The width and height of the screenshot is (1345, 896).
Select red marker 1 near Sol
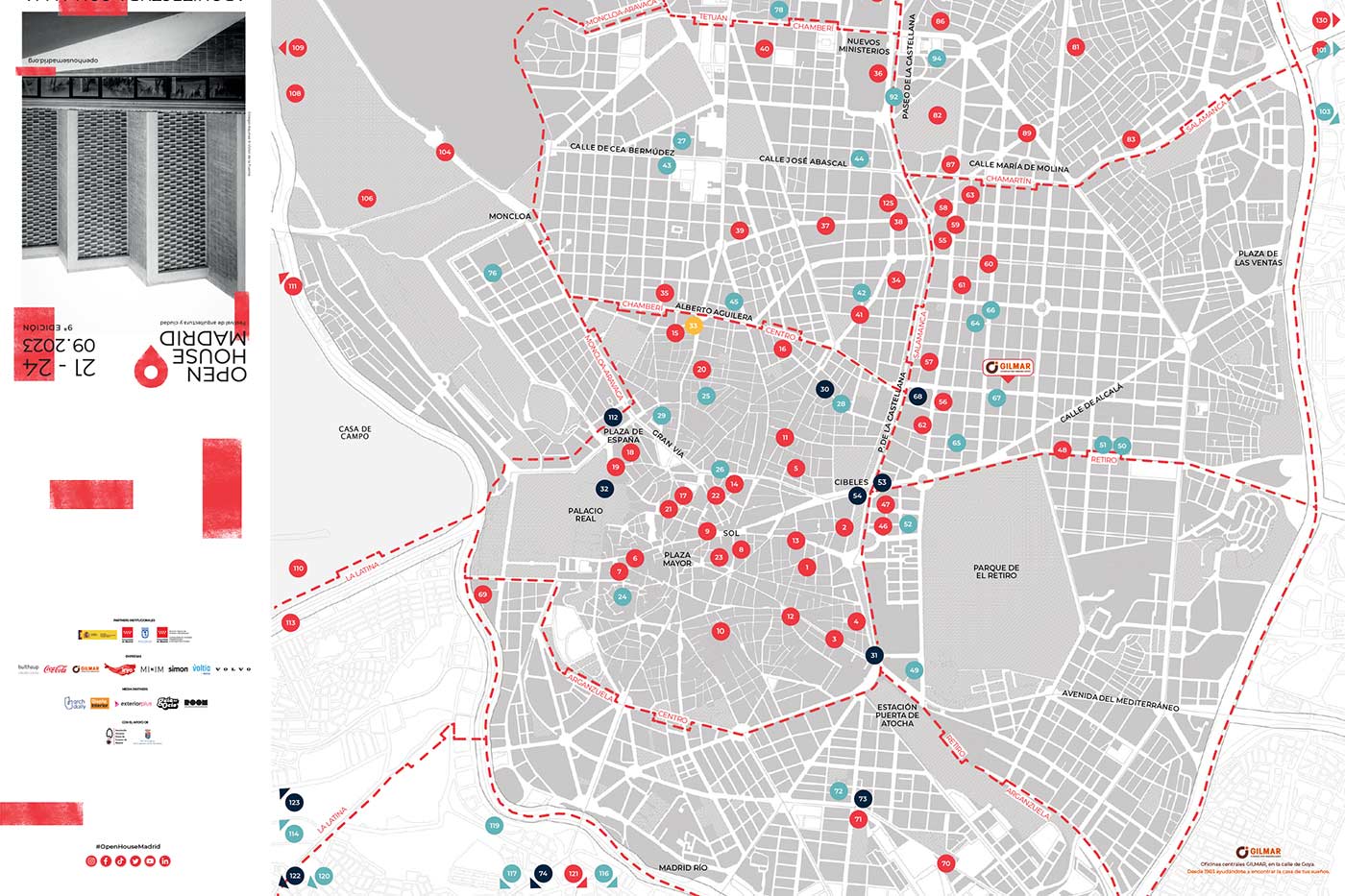pos(807,568)
